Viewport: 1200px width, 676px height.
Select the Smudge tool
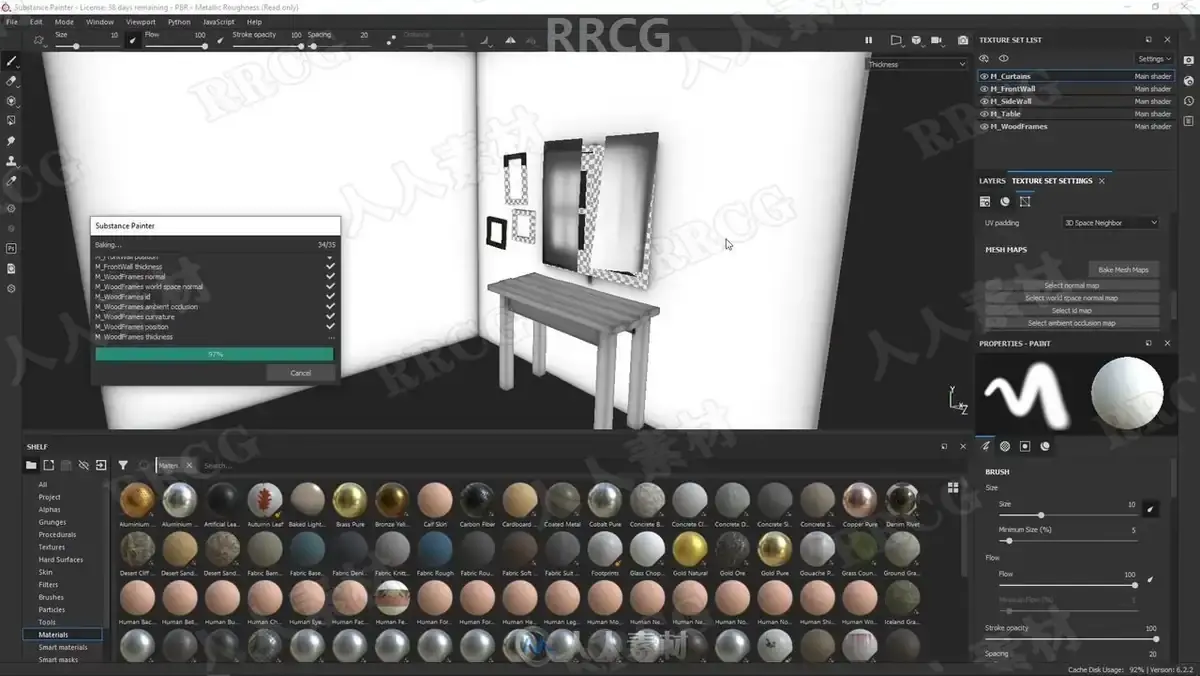(x=11, y=141)
